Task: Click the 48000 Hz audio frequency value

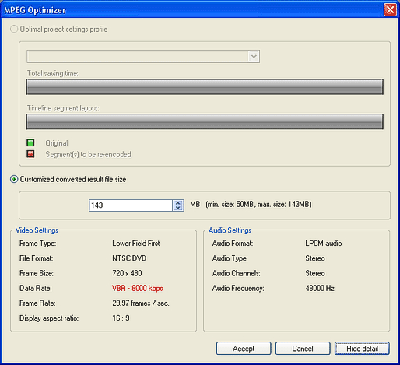Action: 320,288
